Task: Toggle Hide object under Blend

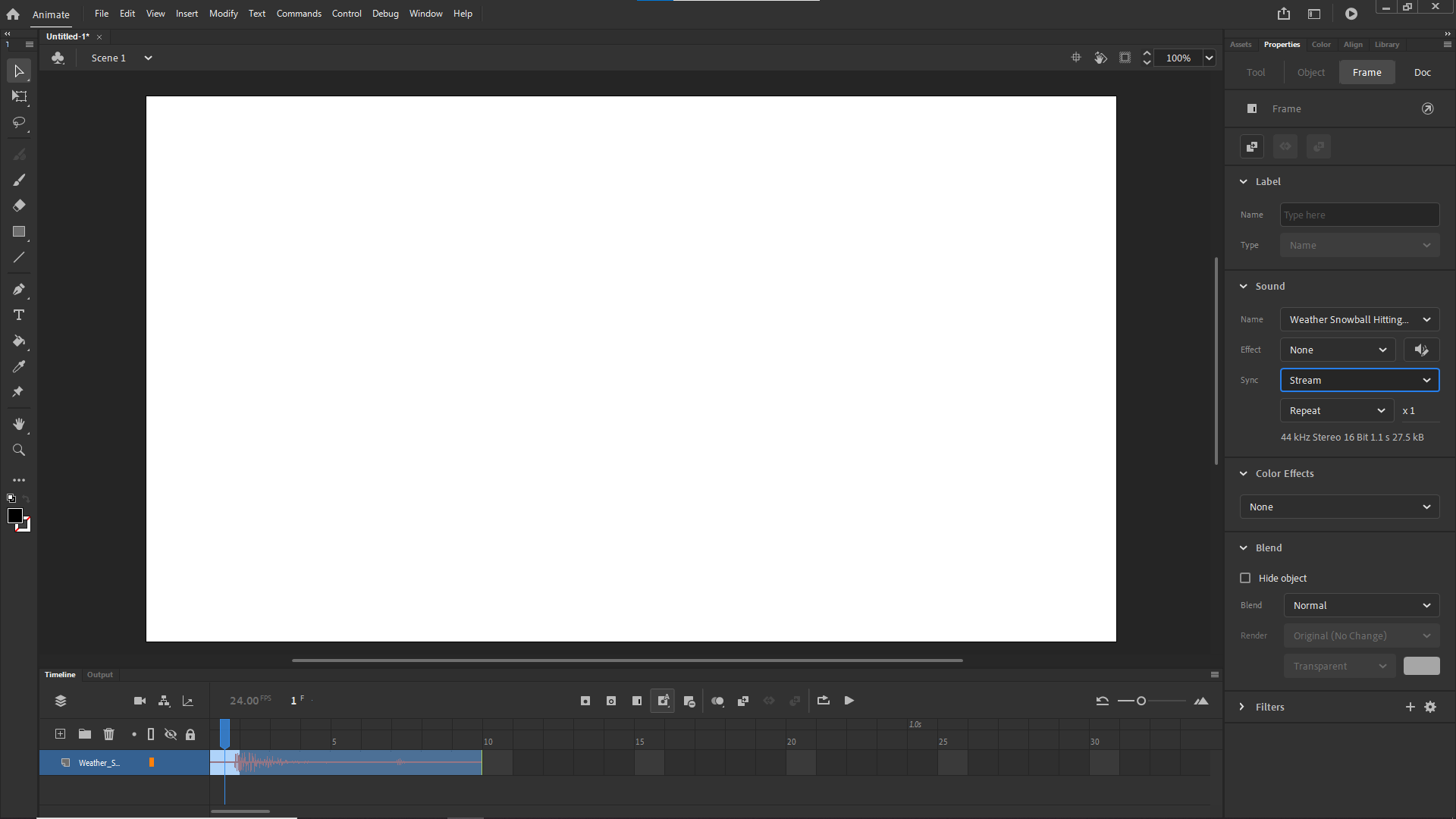Action: [1244, 578]
